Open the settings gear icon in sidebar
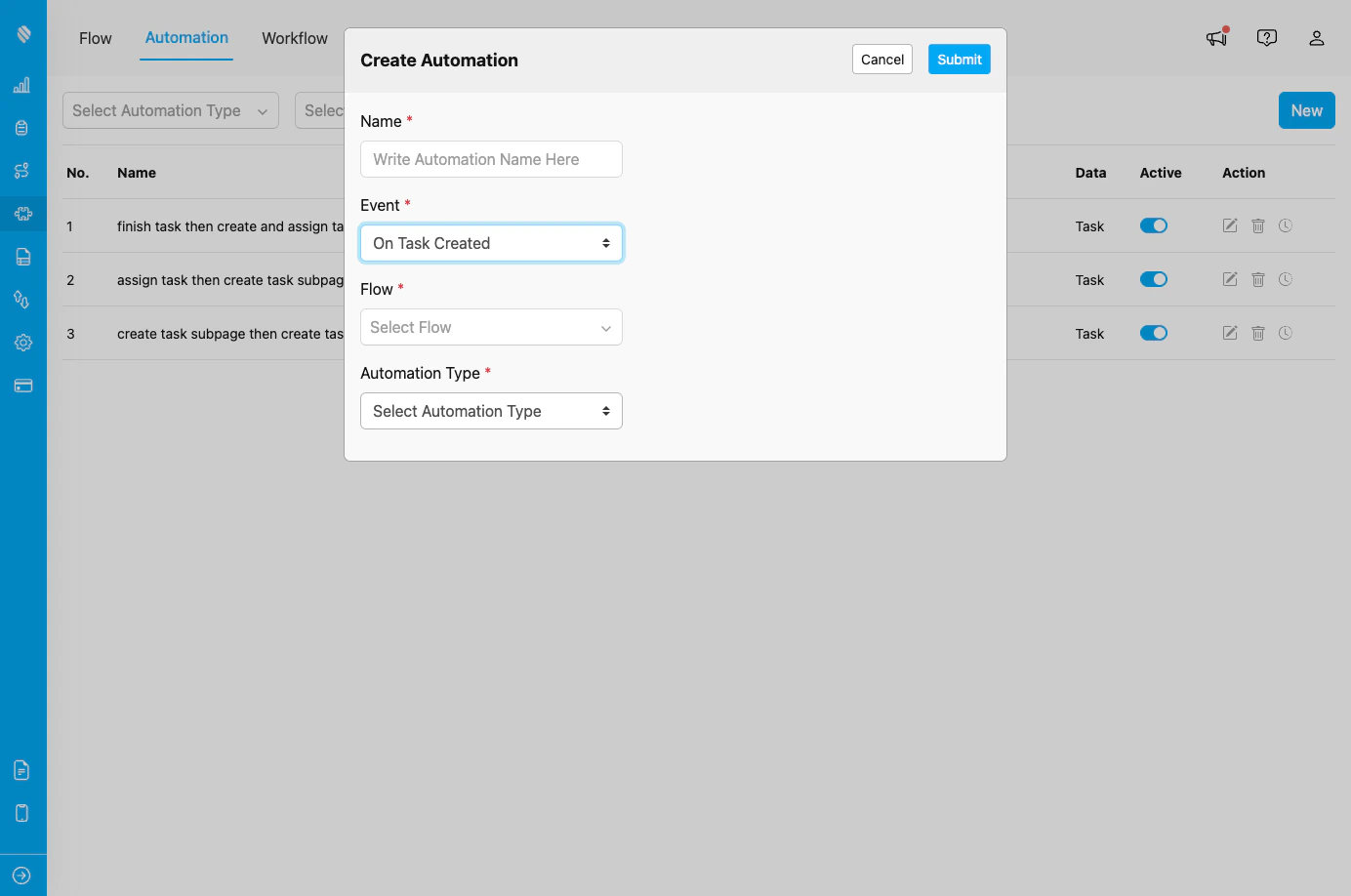Viewport: 1351px width, 896px height. pos(21,342)
